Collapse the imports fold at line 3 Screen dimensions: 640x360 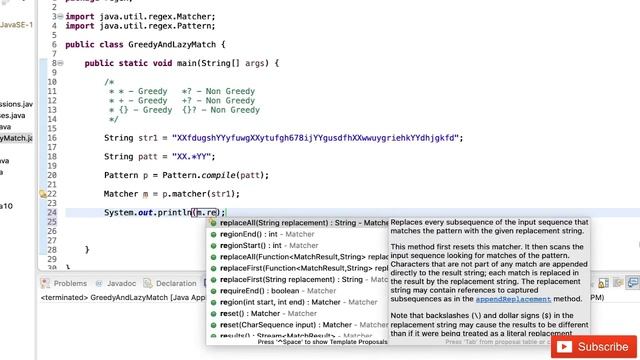60,16
